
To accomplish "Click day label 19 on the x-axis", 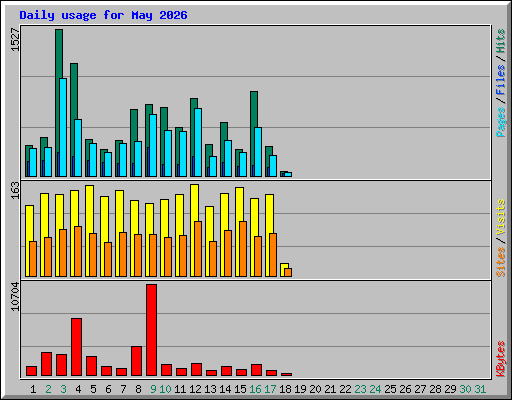I will click(x=300, y=389).
